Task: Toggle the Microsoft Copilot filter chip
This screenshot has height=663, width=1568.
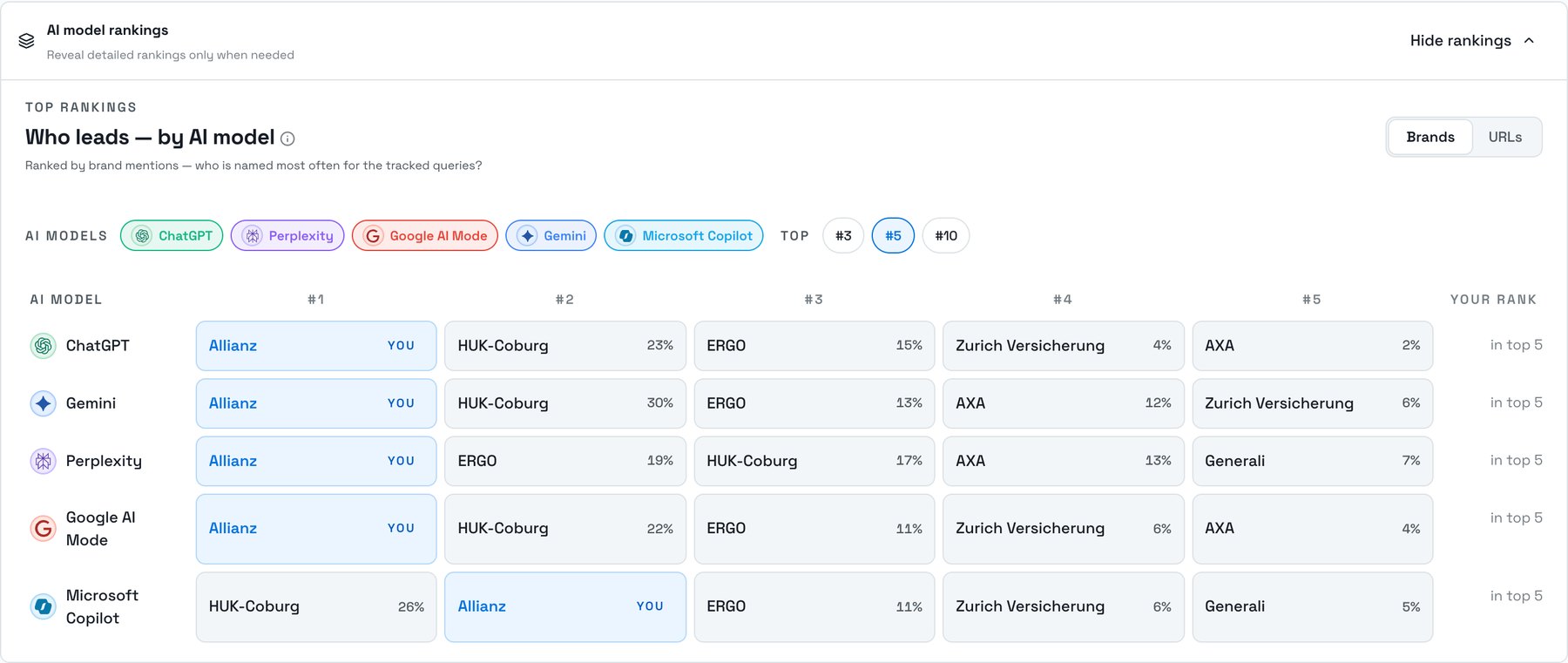Action: pos(684,235)
